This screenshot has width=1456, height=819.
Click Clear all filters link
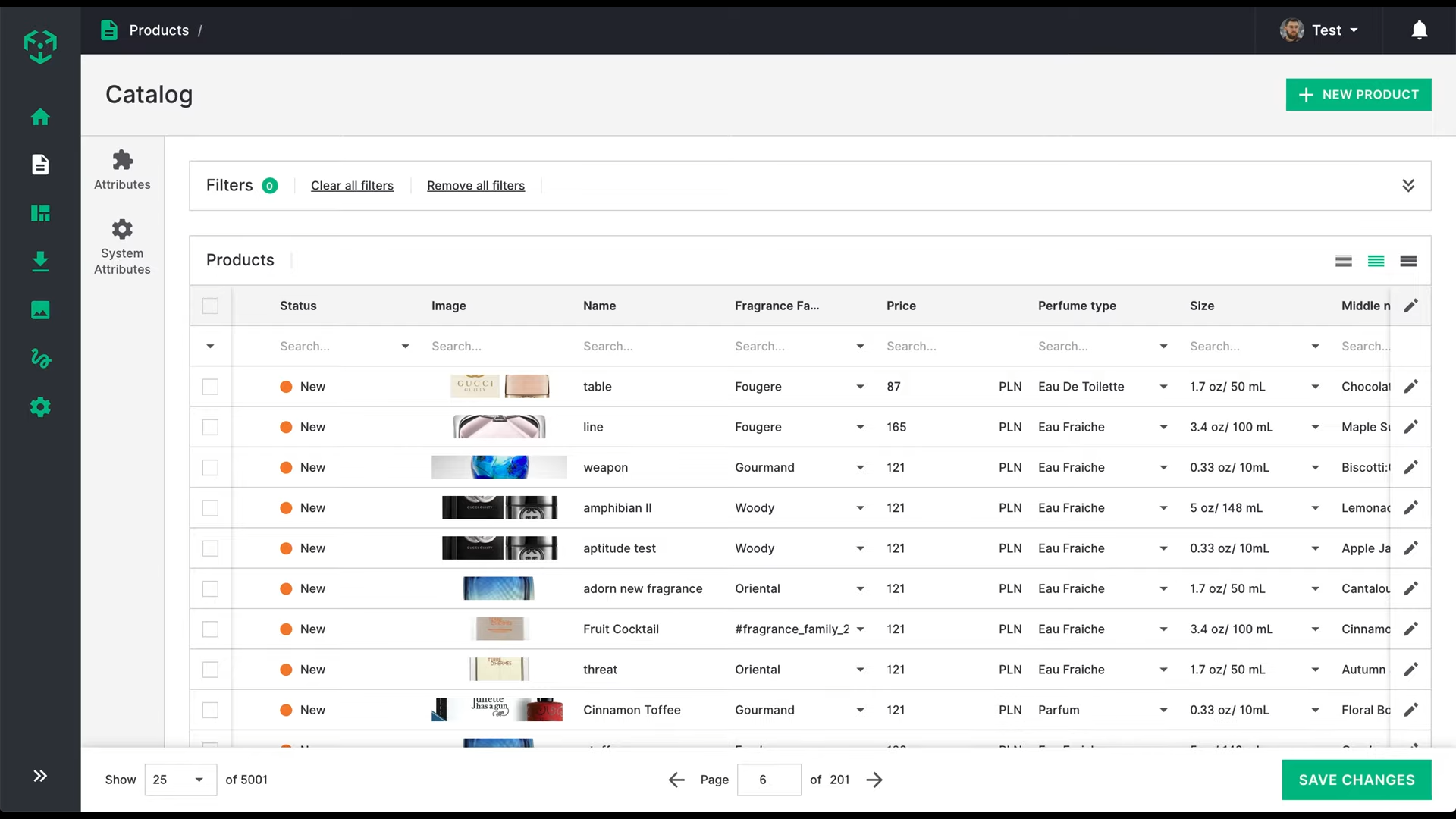(352, 186)
